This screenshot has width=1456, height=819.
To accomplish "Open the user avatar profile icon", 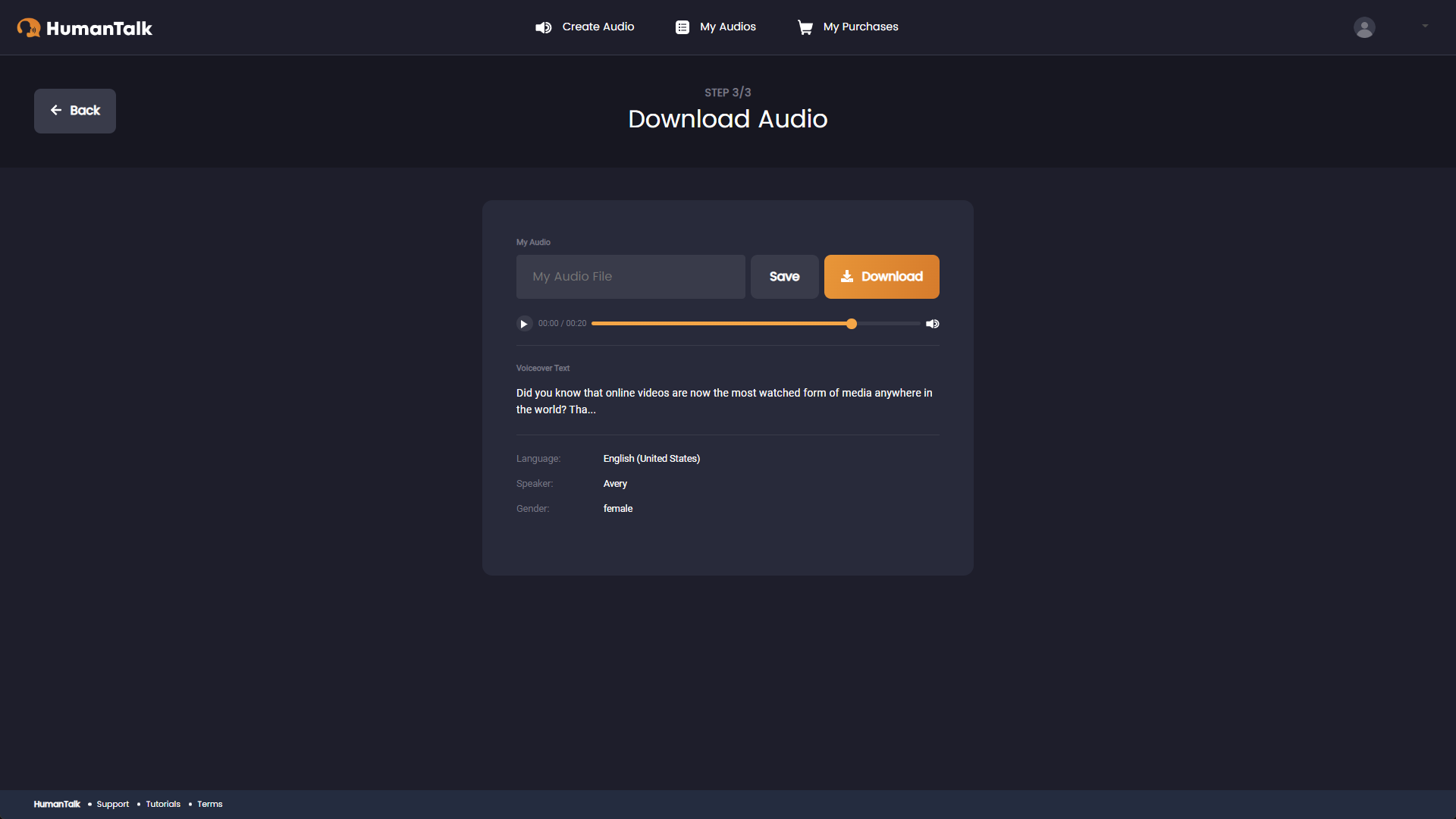I will tap(1363, 27).
